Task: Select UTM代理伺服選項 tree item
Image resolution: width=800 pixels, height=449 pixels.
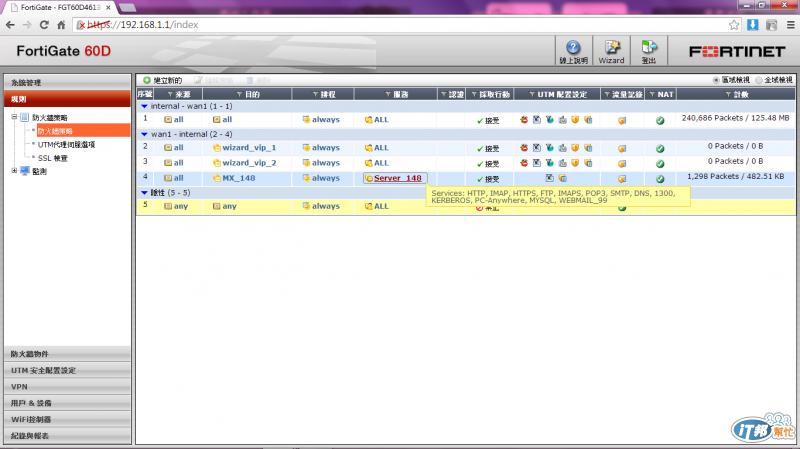Action: tap(66, 144)
